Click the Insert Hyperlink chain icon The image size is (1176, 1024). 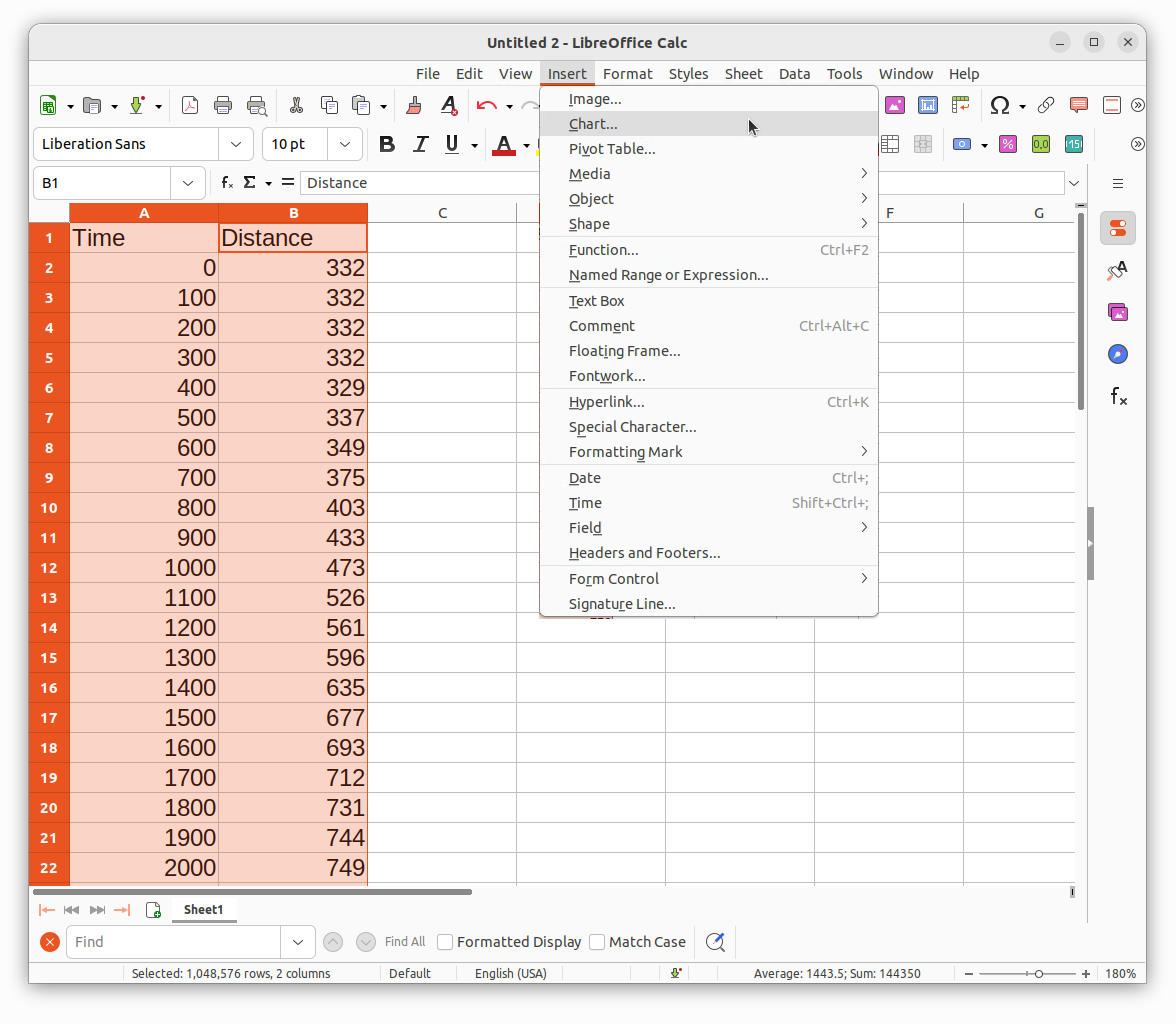tap(1046, 106)
